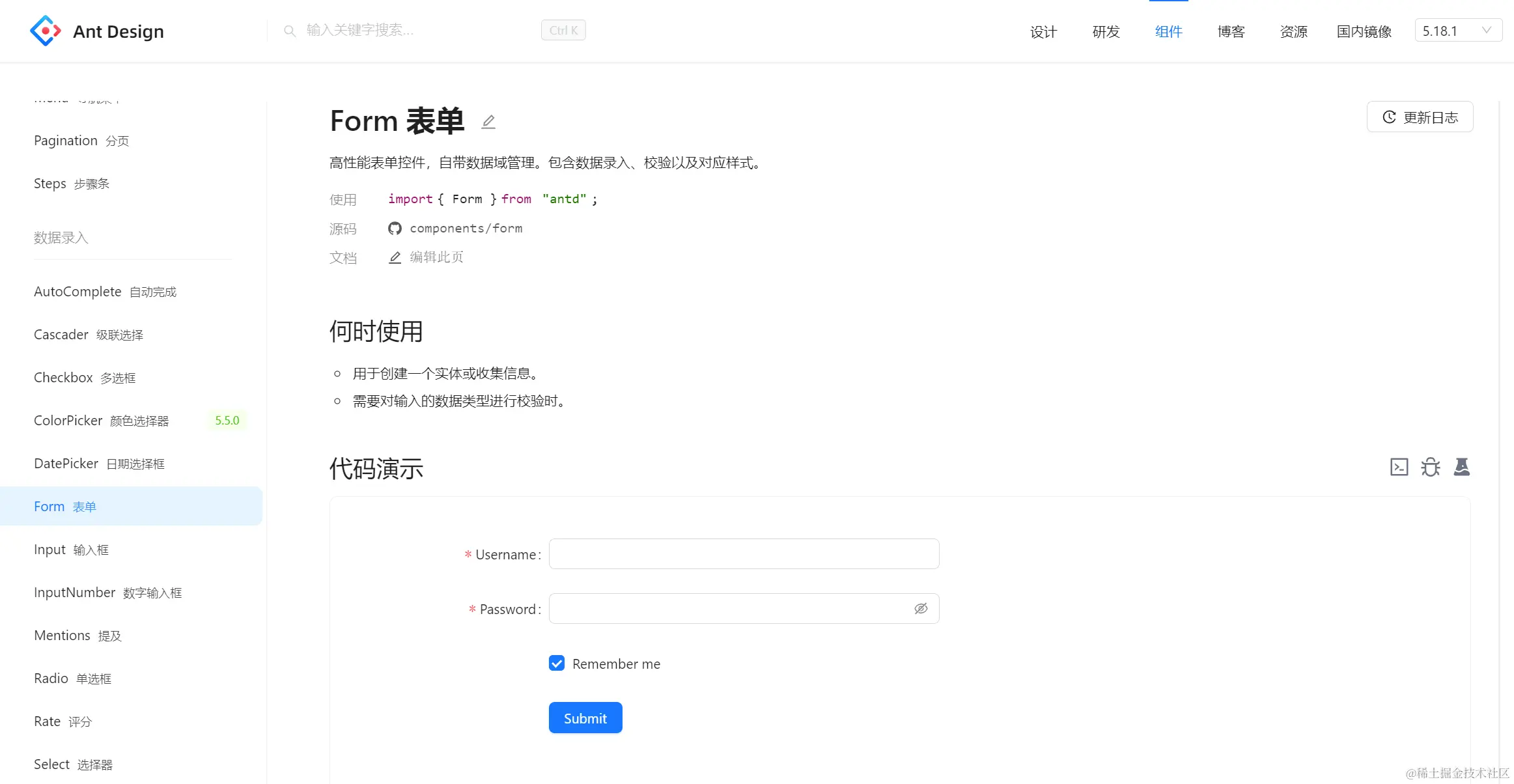Click the edit pencil icon beside Form title
This screenshot has width=1514, height=784.
488,122
